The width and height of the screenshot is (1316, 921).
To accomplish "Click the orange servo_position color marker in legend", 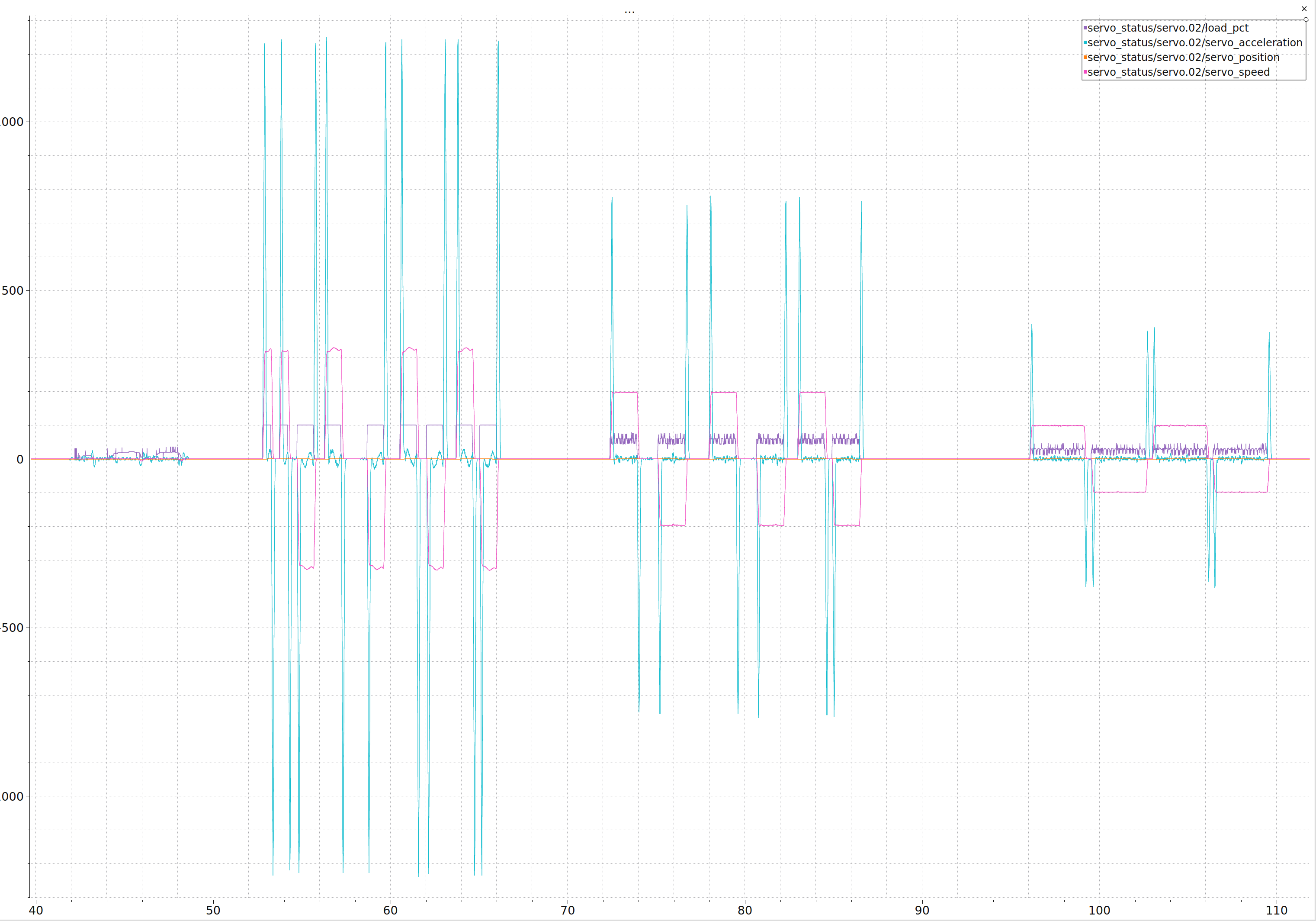I will [x=1085, y=58].
